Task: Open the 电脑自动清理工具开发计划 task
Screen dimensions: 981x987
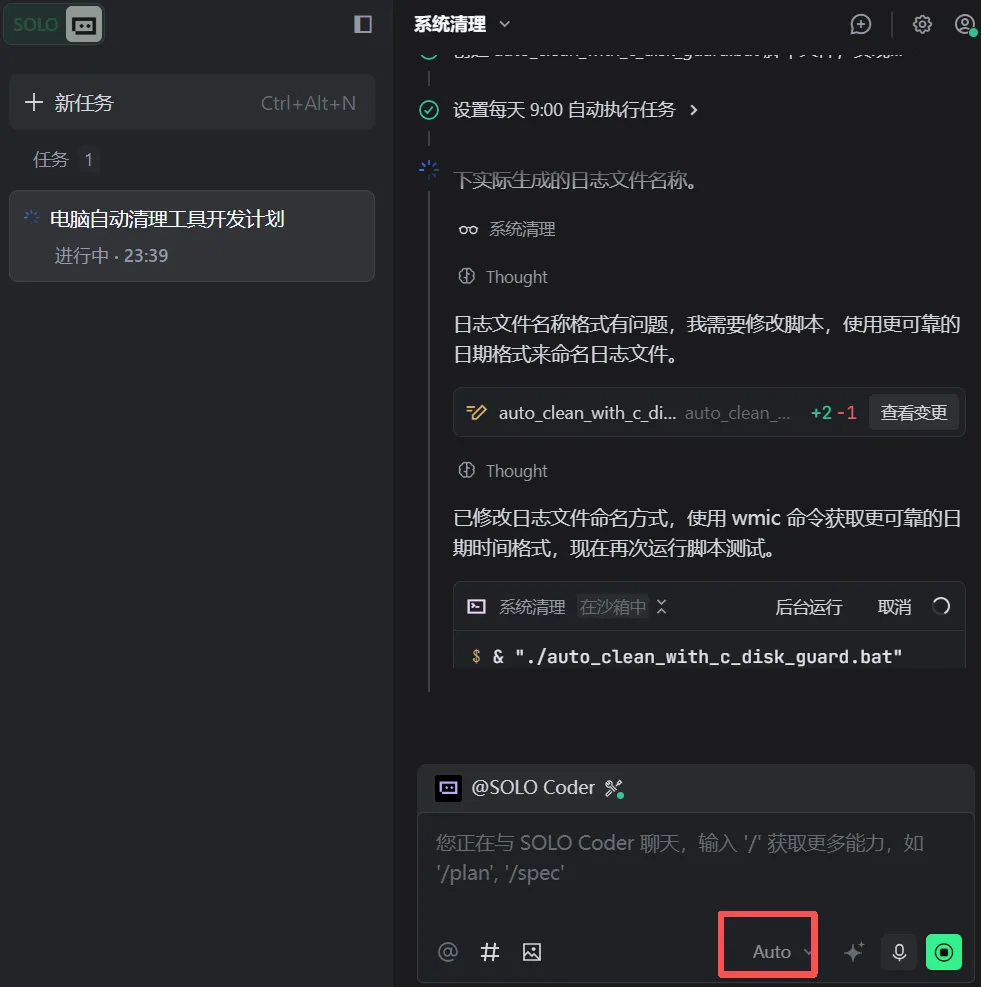Action: [192, 236]
